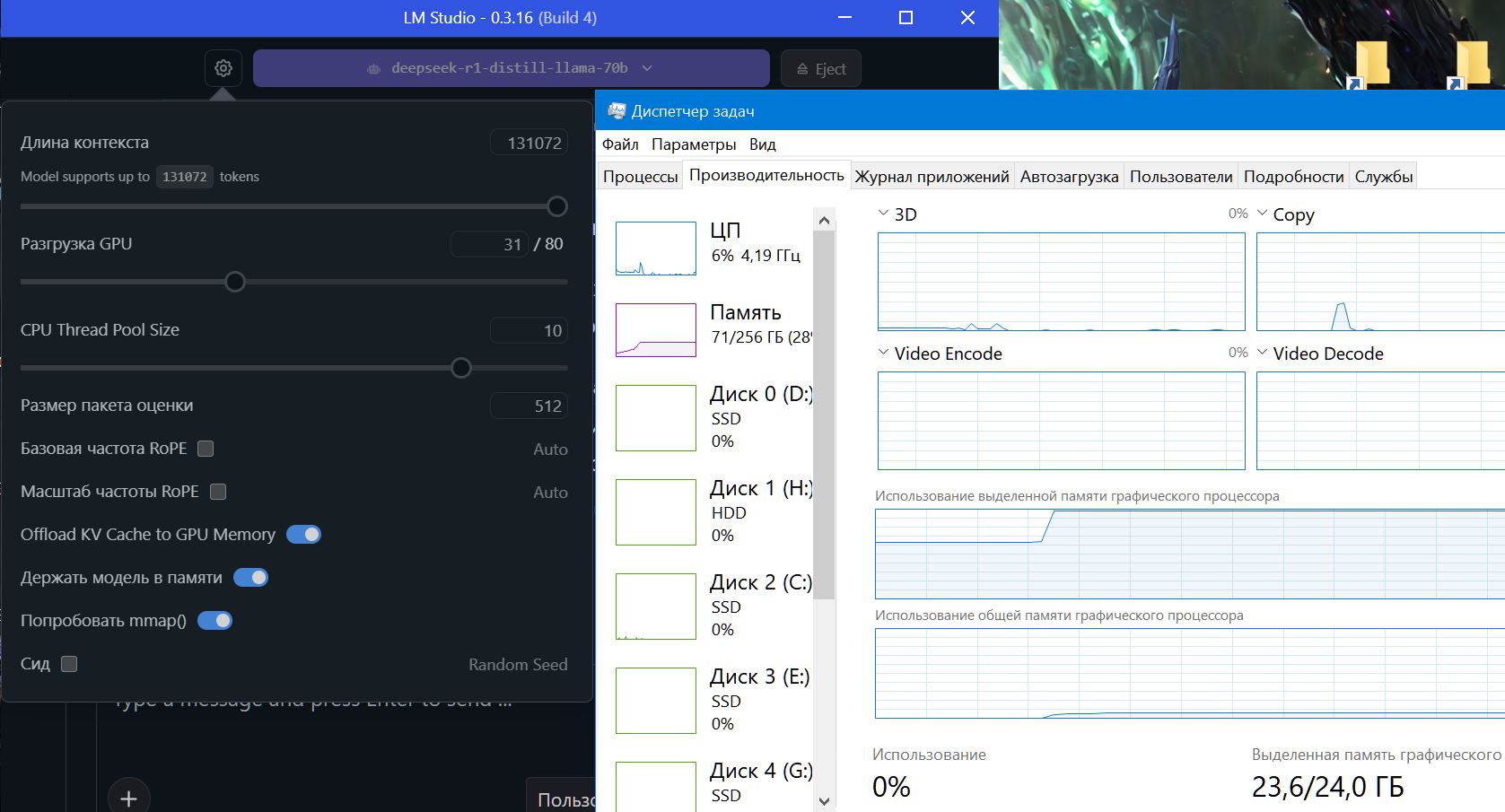1505x812 pixels.
Task: Open the deepseek-r1-distill-llama-70b model dropdown
Action: click(511, 68)
